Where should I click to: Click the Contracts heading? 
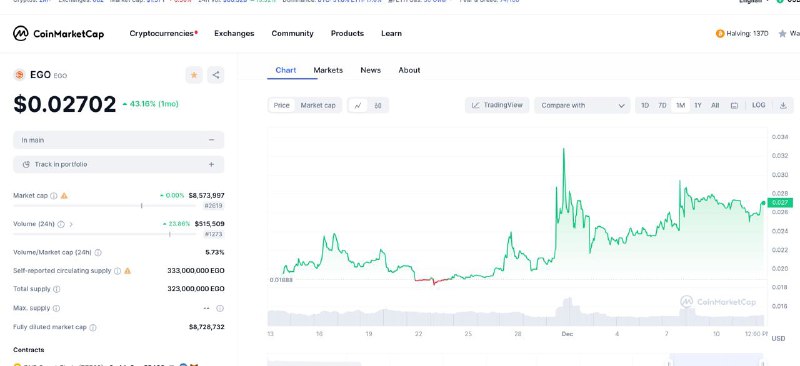tap(29, 350)
